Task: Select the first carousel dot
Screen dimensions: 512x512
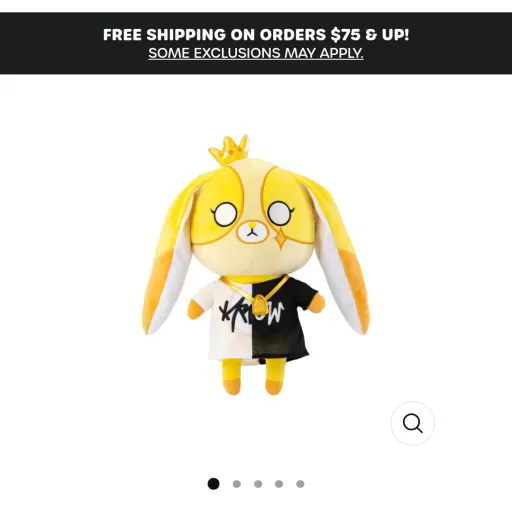Action: click(x=214, y=484)
